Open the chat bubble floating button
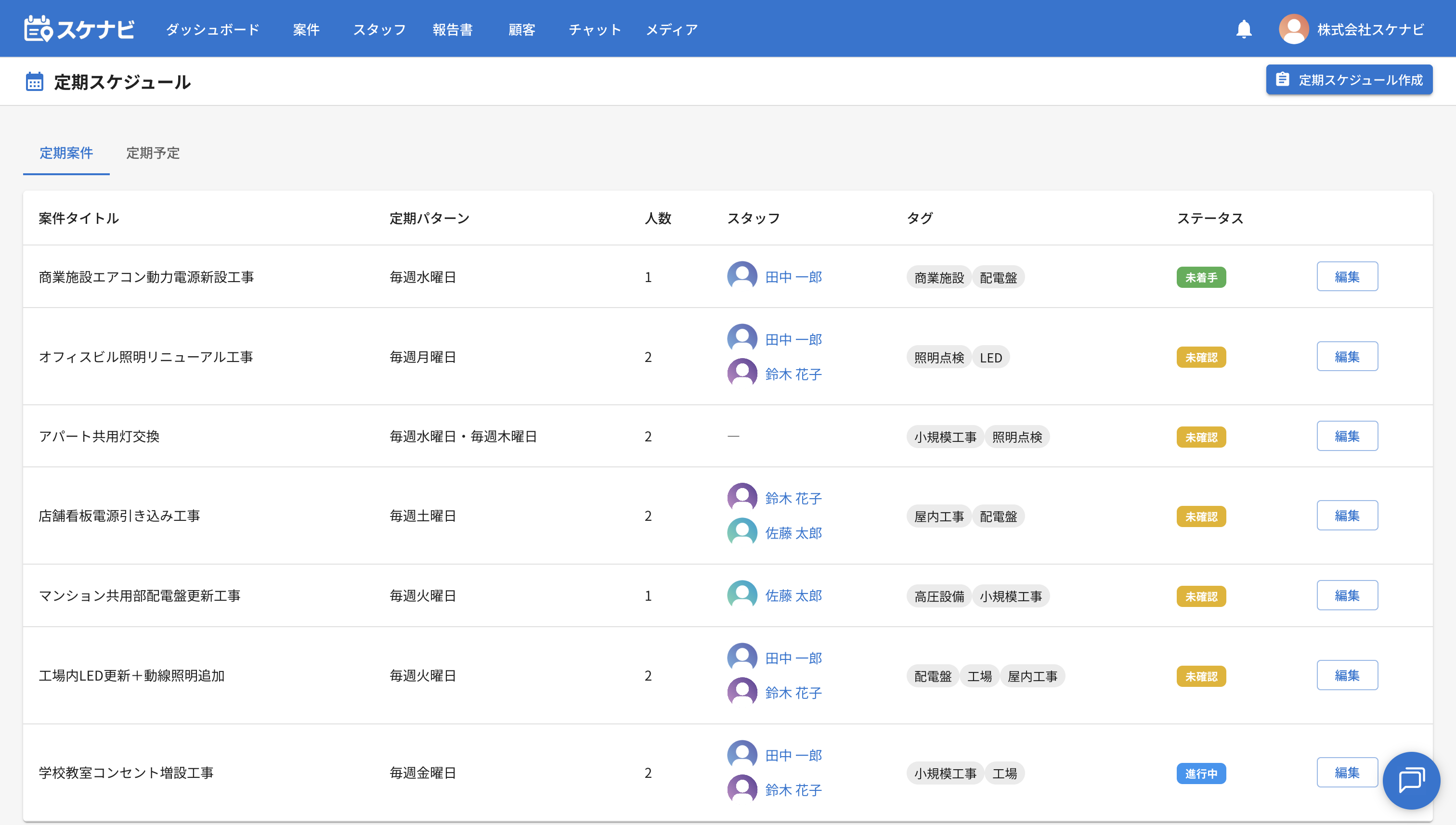Viewport: 1456px width, 825px height. click(x=1411, y=780)
